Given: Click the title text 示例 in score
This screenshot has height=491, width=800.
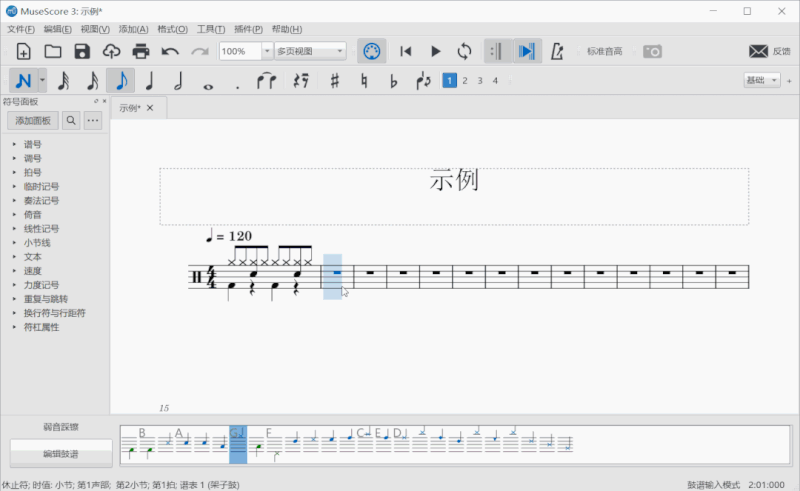Looking at the screenshot, I should coord(454,180).
